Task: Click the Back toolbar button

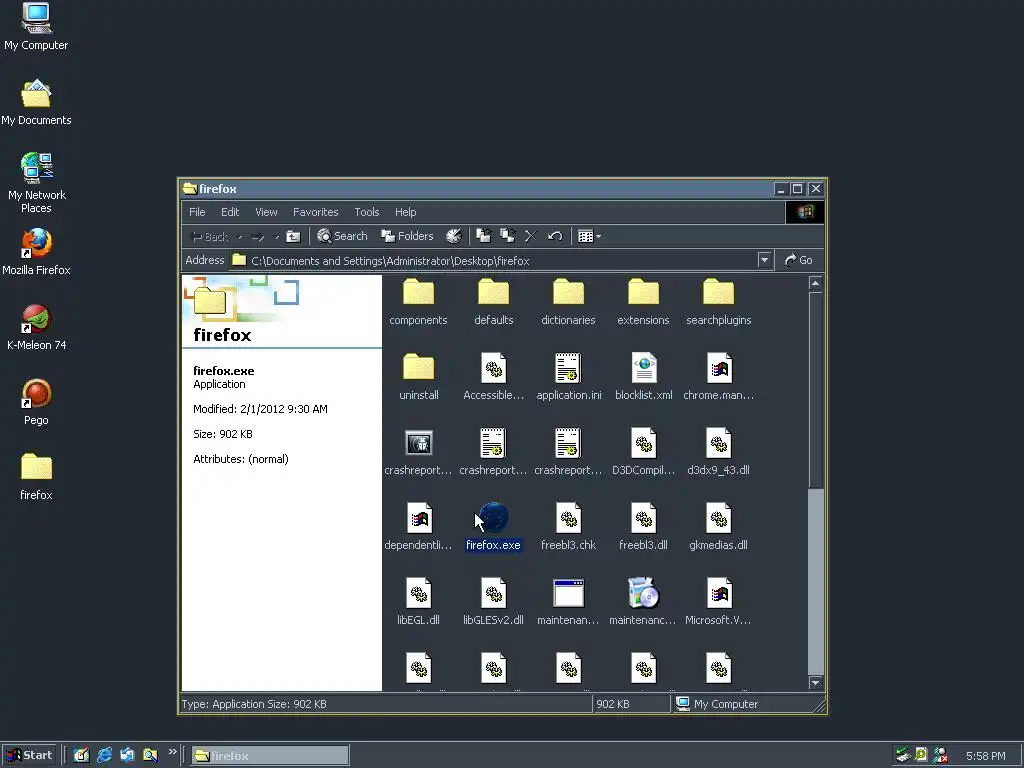Action: 209,236
